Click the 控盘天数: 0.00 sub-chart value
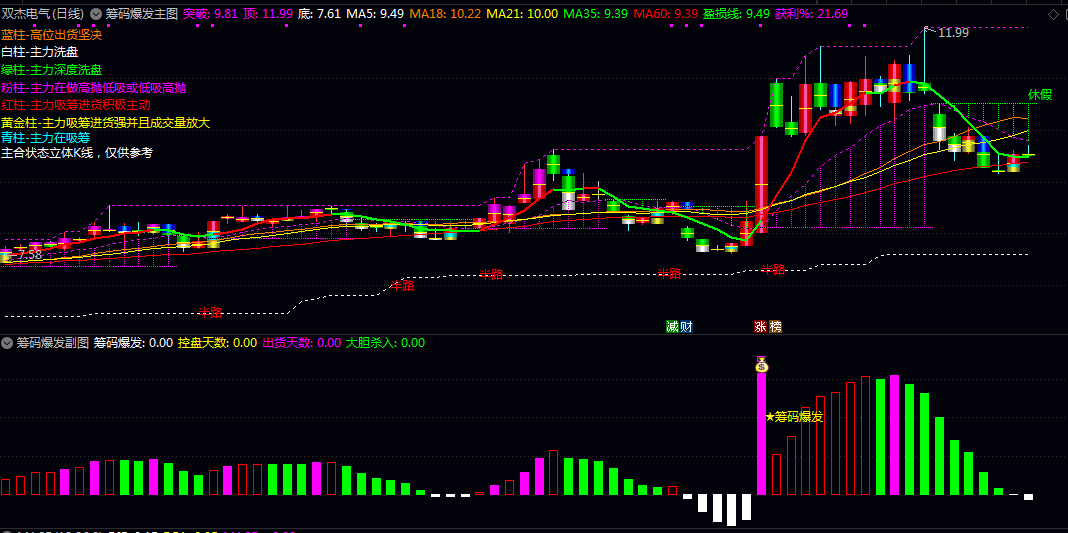Image resolution: width=1068 pixels, height=533 pixels. click(217, 342)
